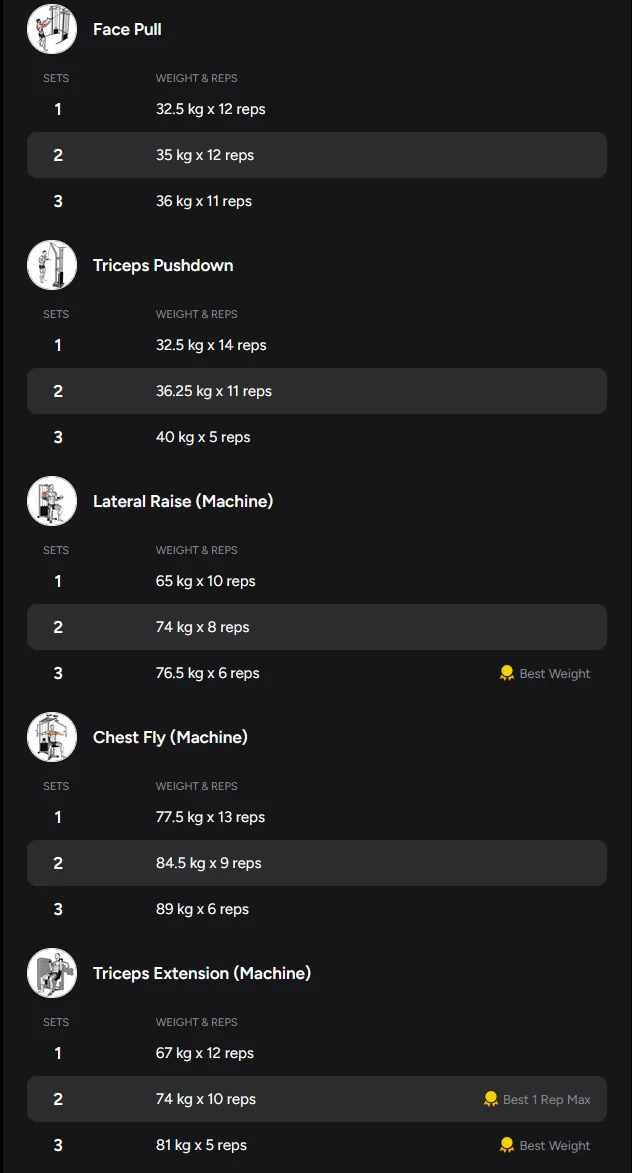Select Face Pull set 2 row
632x1173 pixels.
pyautogui.click(x=316, y=155)
